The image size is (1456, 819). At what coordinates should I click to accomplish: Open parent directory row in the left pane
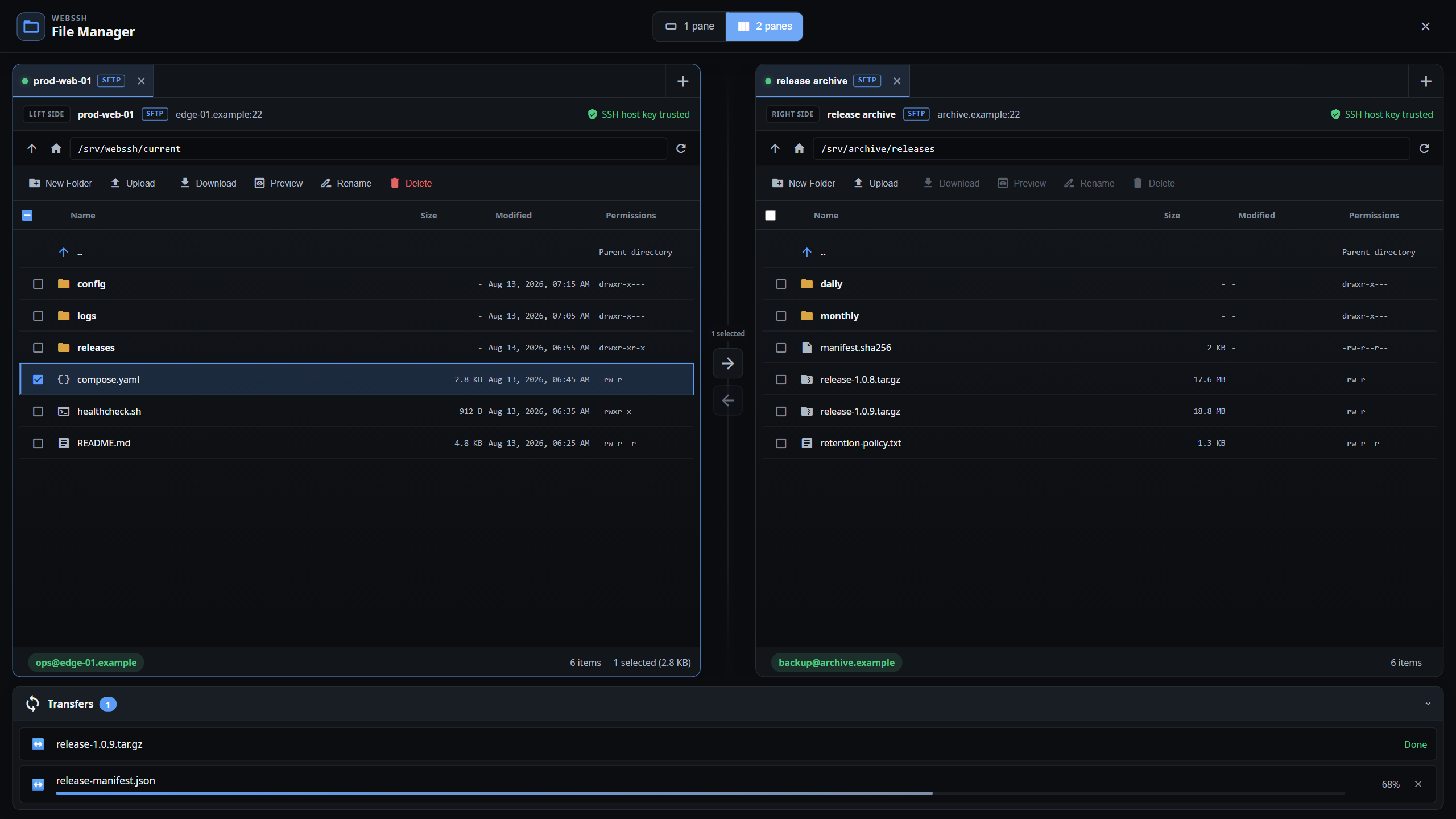[x=357, y=252]
